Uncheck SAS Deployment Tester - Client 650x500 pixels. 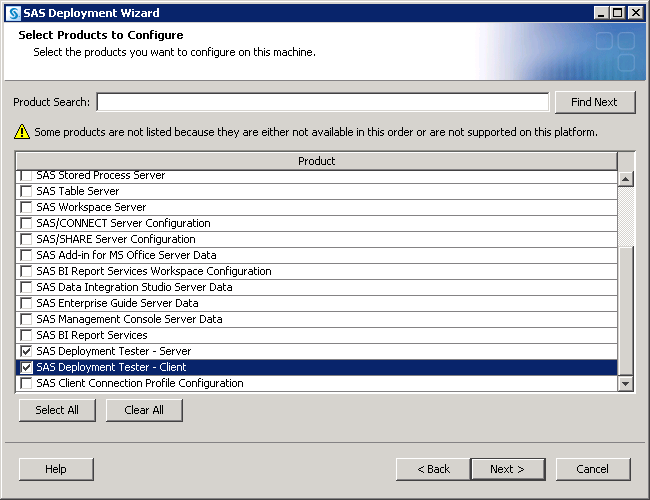coord(26,367)
